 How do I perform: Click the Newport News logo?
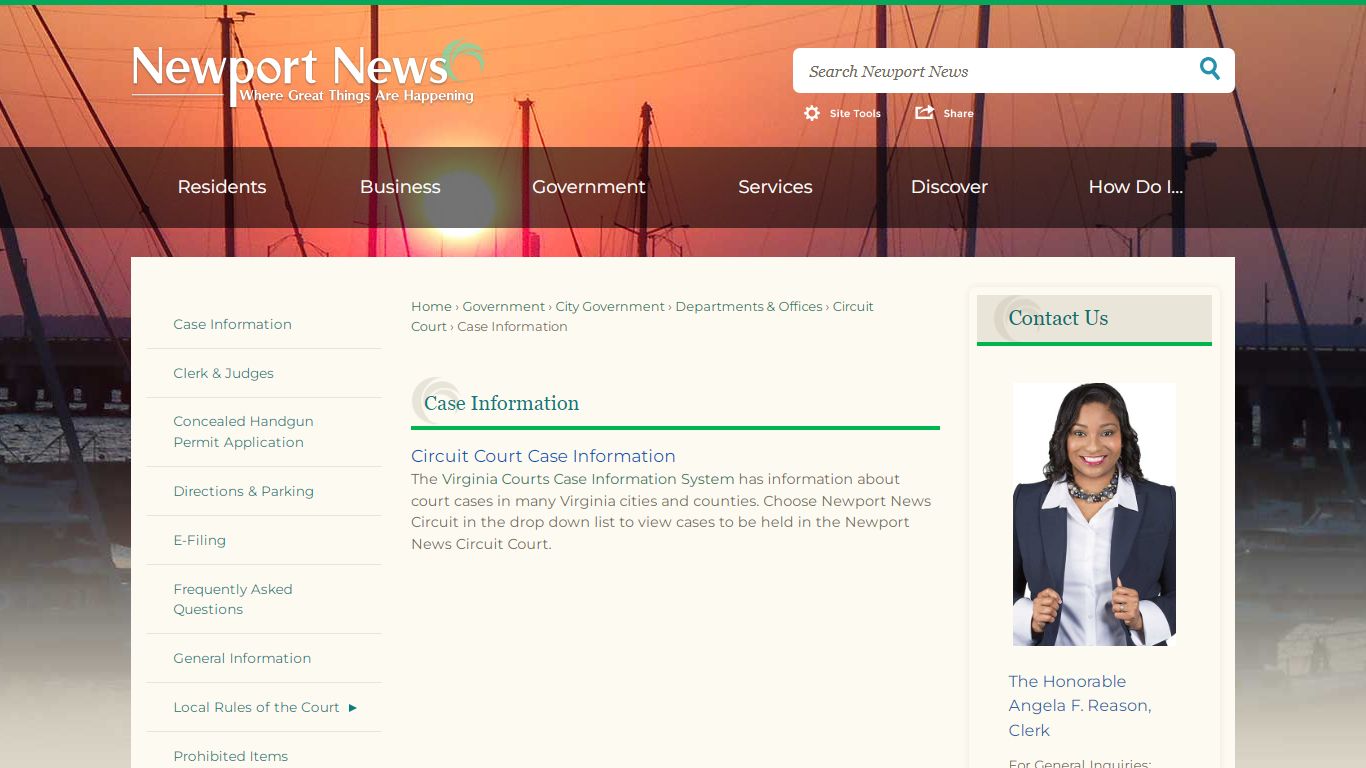point(308,73)
